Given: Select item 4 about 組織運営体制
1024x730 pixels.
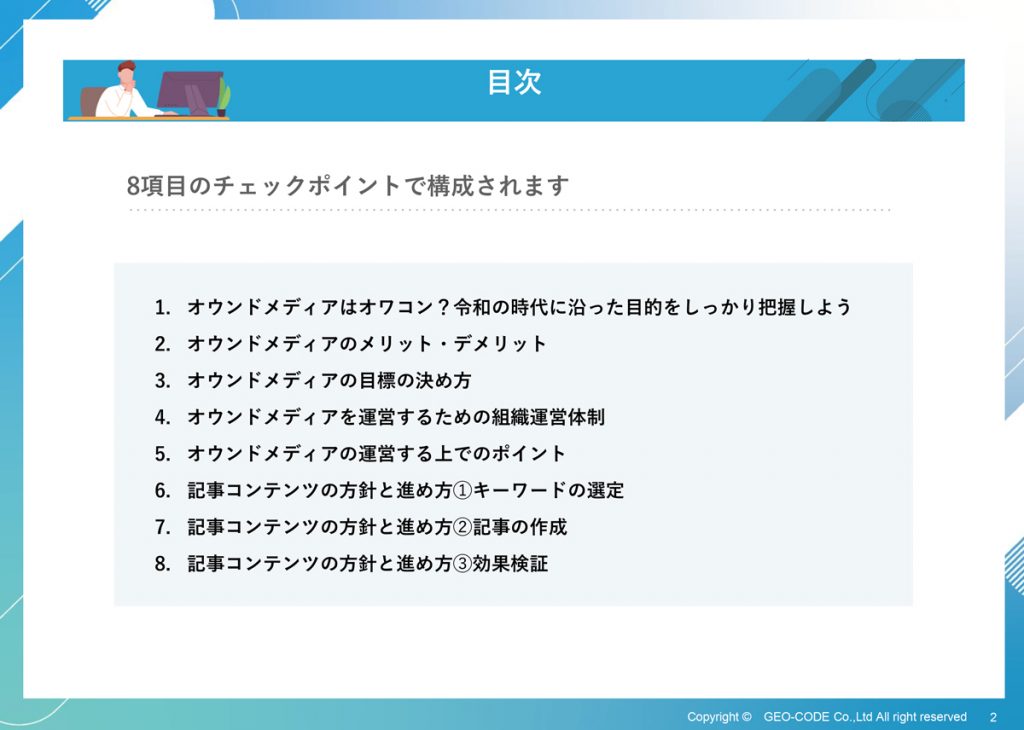Looking at the screenshot, I should point(379,417).
